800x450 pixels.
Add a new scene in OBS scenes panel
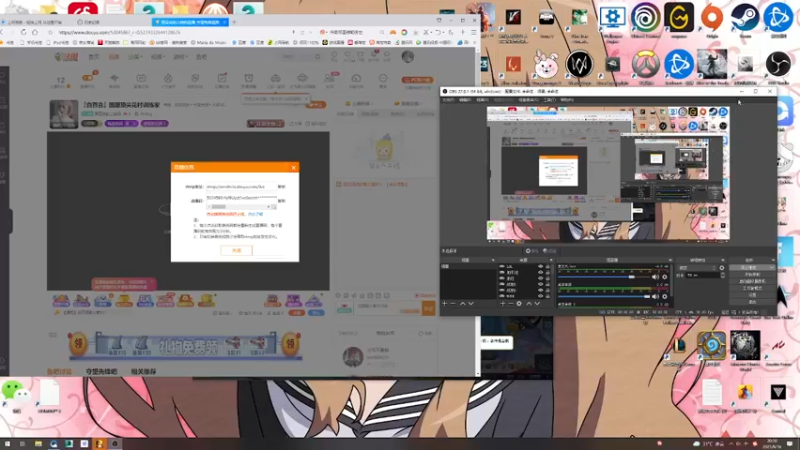point(444,304)
